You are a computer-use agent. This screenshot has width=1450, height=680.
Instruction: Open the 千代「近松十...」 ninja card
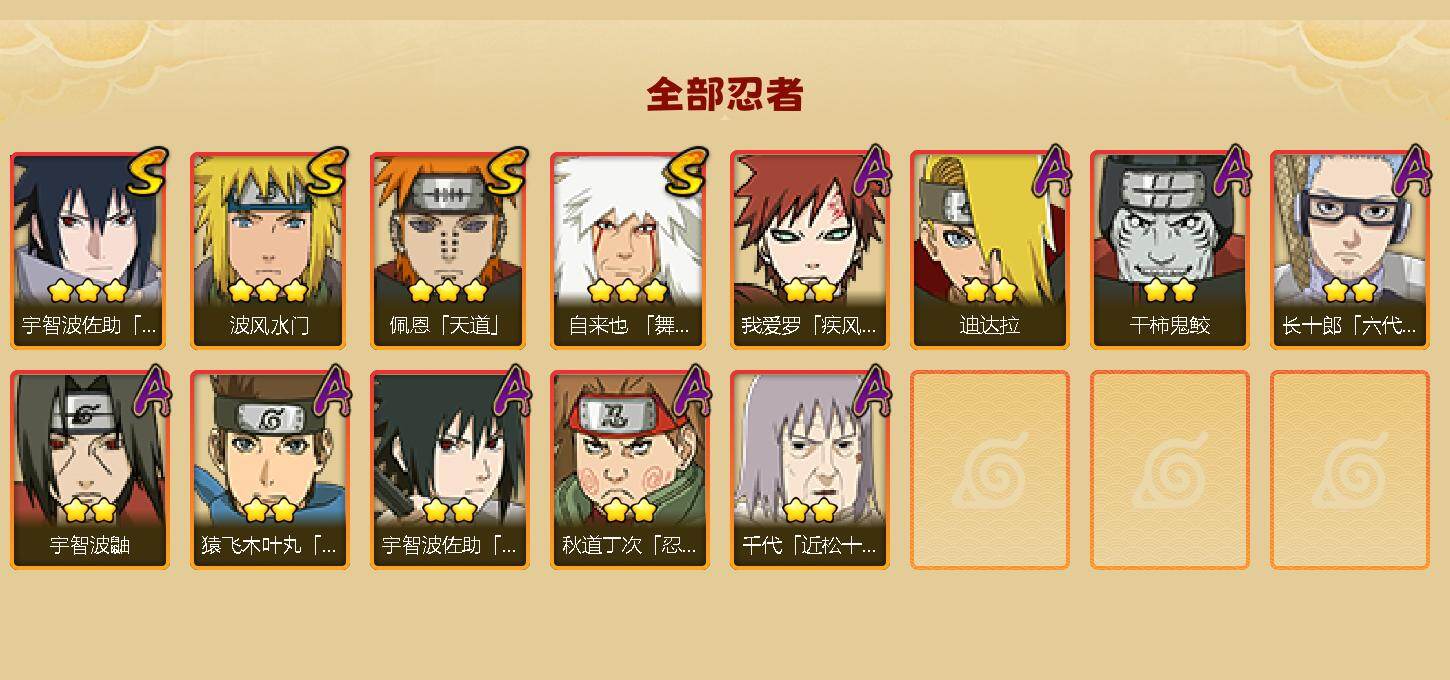coord(810,470)
